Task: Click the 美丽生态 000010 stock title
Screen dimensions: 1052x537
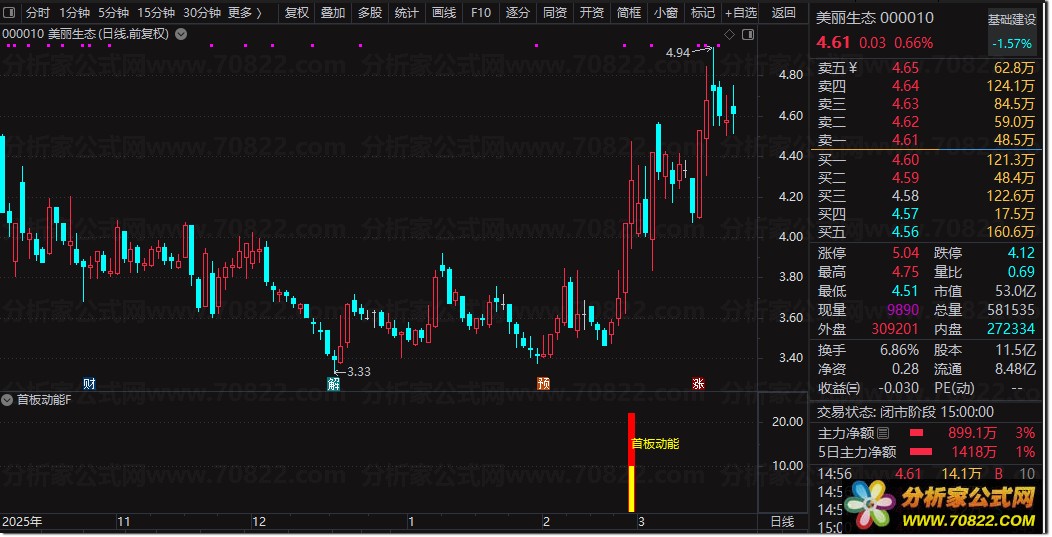Action: pos(874,18)
